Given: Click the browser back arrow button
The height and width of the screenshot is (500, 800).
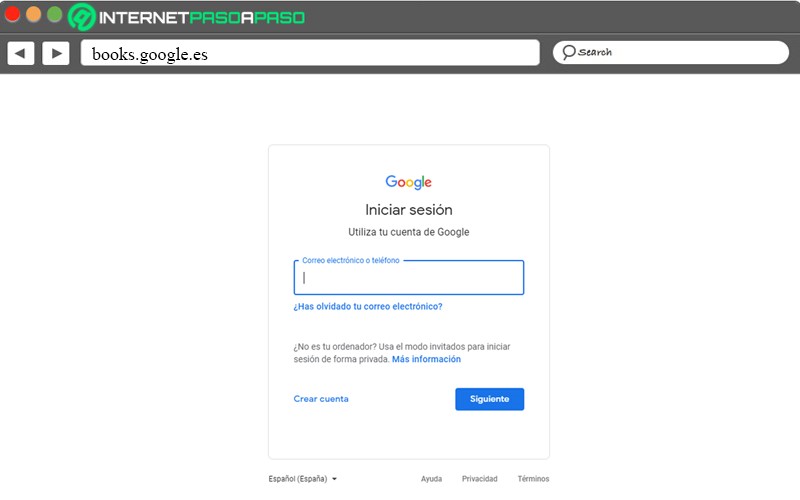Looking at the screenshot, I should 21,53.
